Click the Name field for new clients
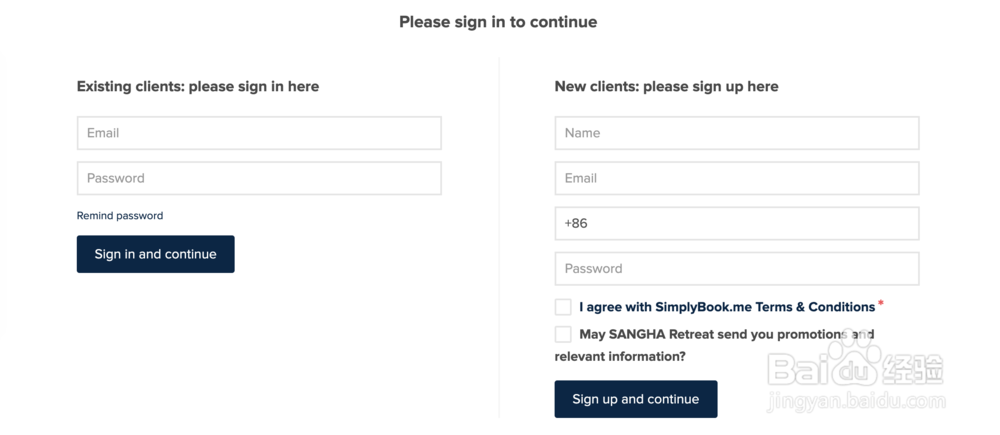This screenshot has width=1000, height=435. tap(737, 133)
